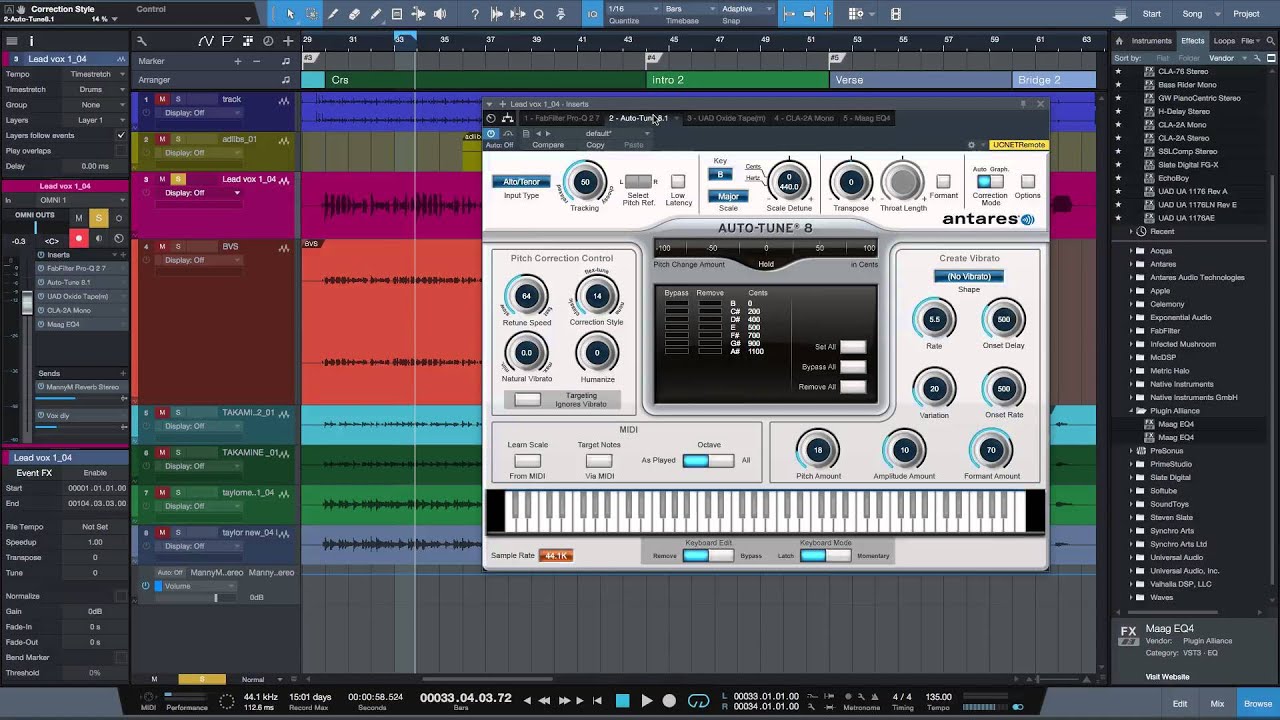
Task: Open the Scale Major selector
Action: [x=728, y=196]
